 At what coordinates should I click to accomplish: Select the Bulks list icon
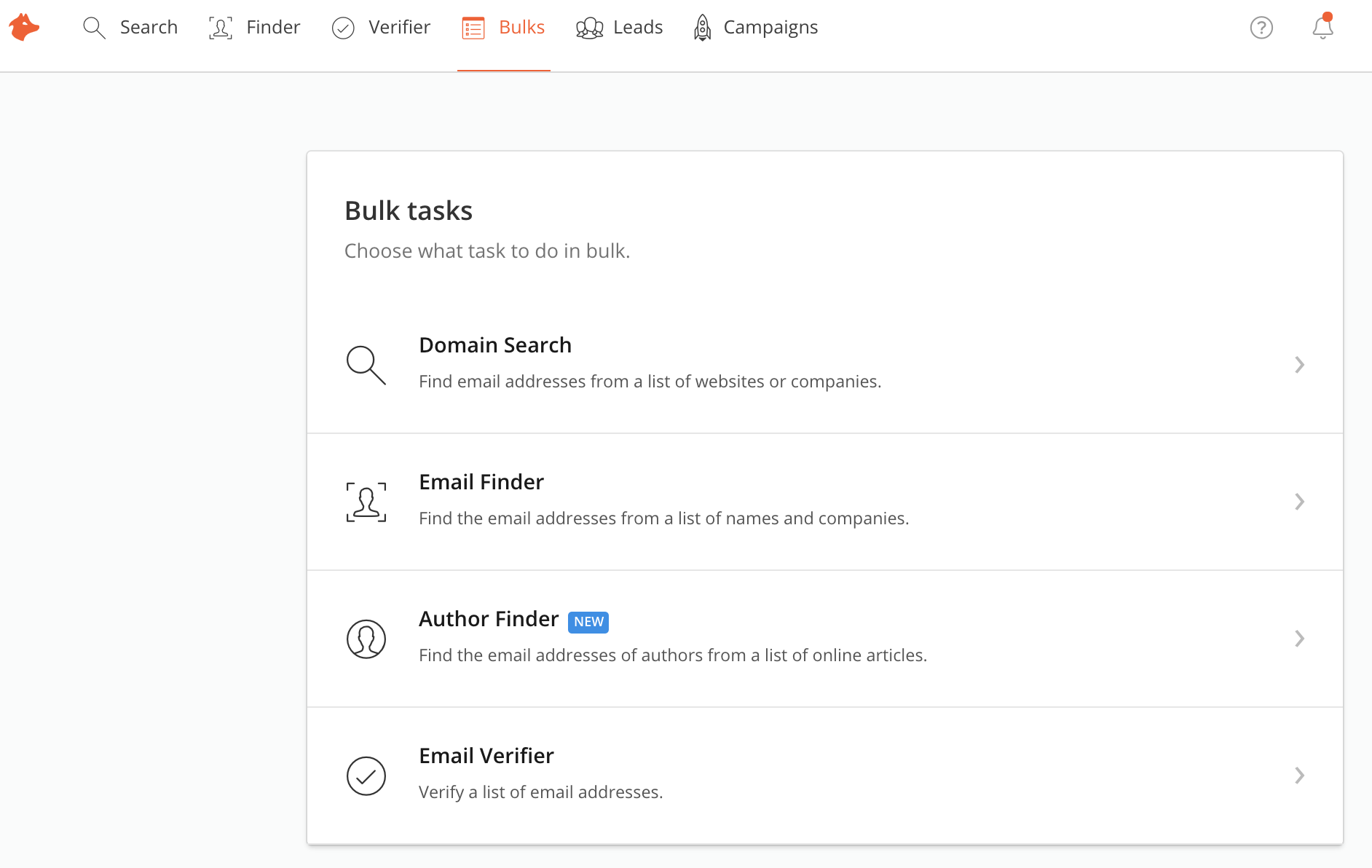(x=473, y=27)
